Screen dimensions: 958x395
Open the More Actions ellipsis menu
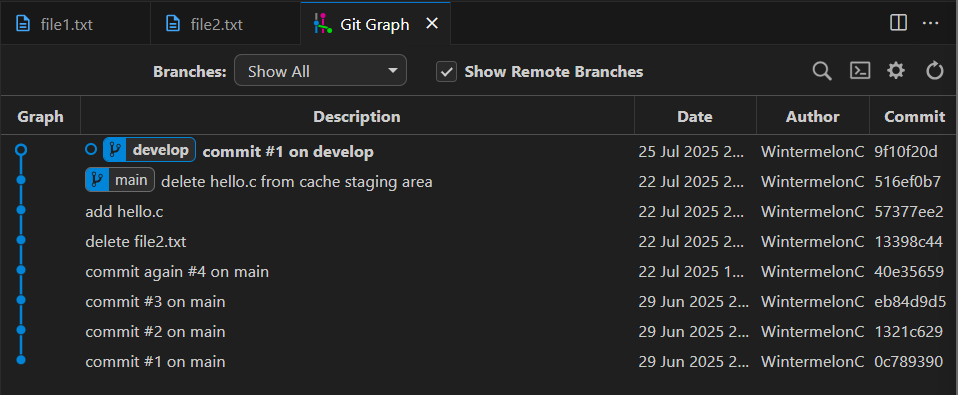click(930, 23)
